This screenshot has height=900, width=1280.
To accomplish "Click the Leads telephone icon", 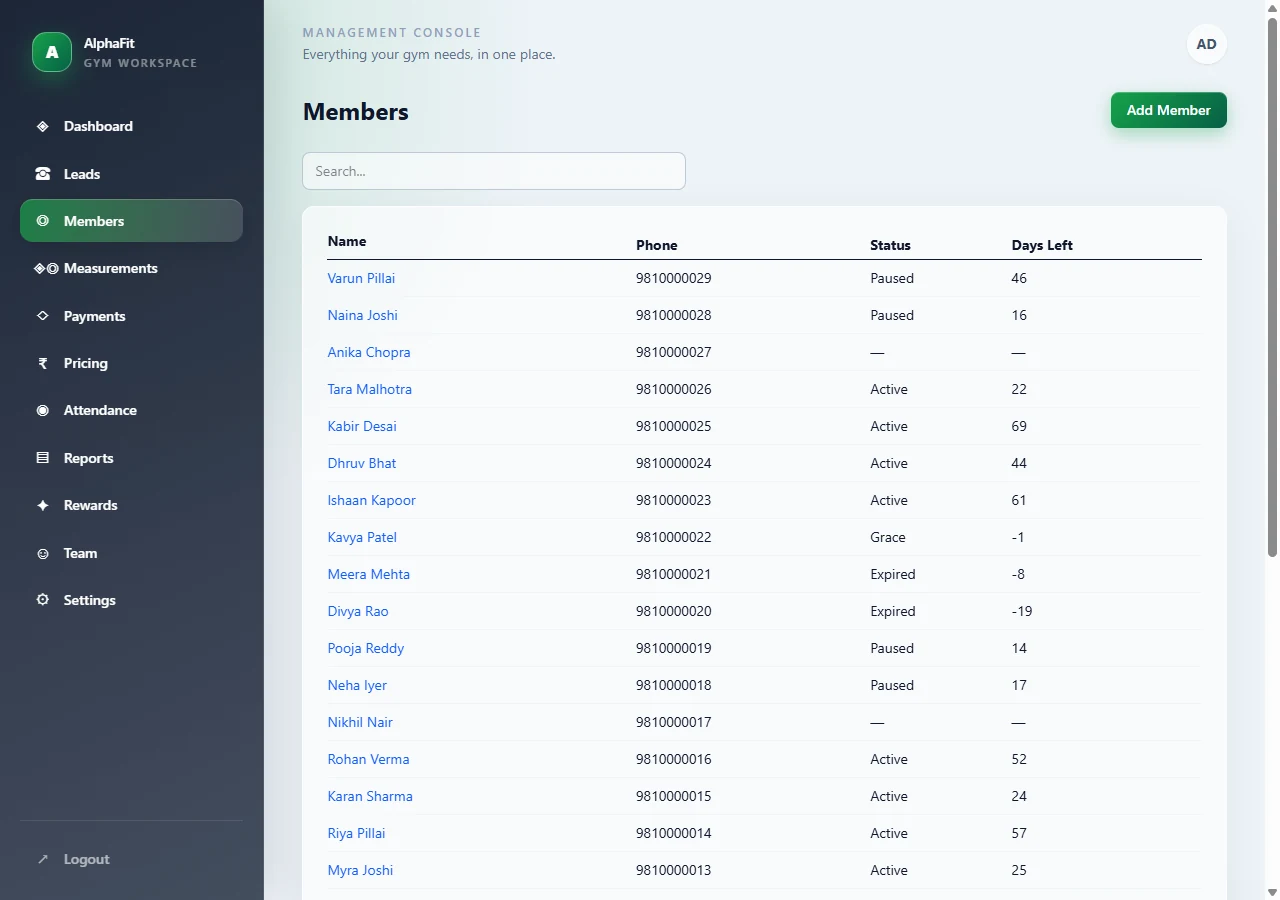I will tap(42, 174).
